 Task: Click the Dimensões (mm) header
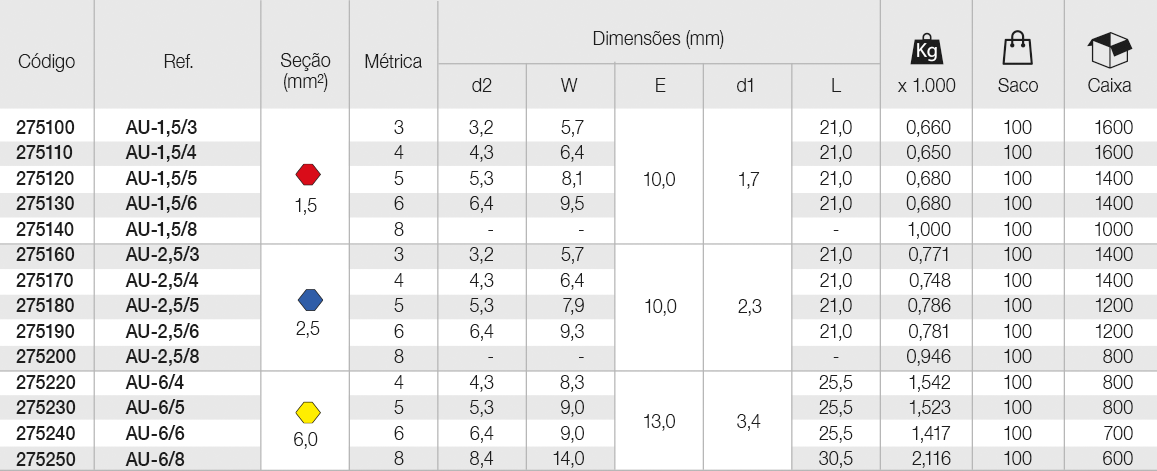658,38
